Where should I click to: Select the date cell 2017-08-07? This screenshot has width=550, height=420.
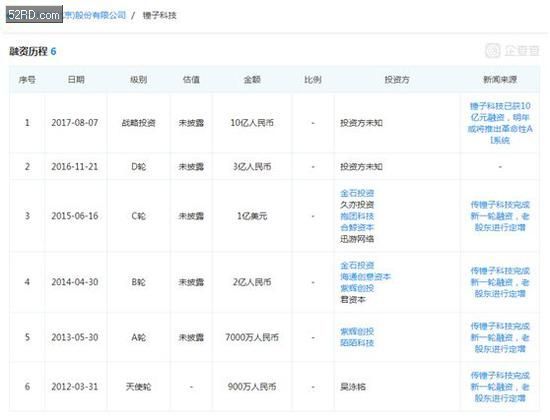(75, 123)
